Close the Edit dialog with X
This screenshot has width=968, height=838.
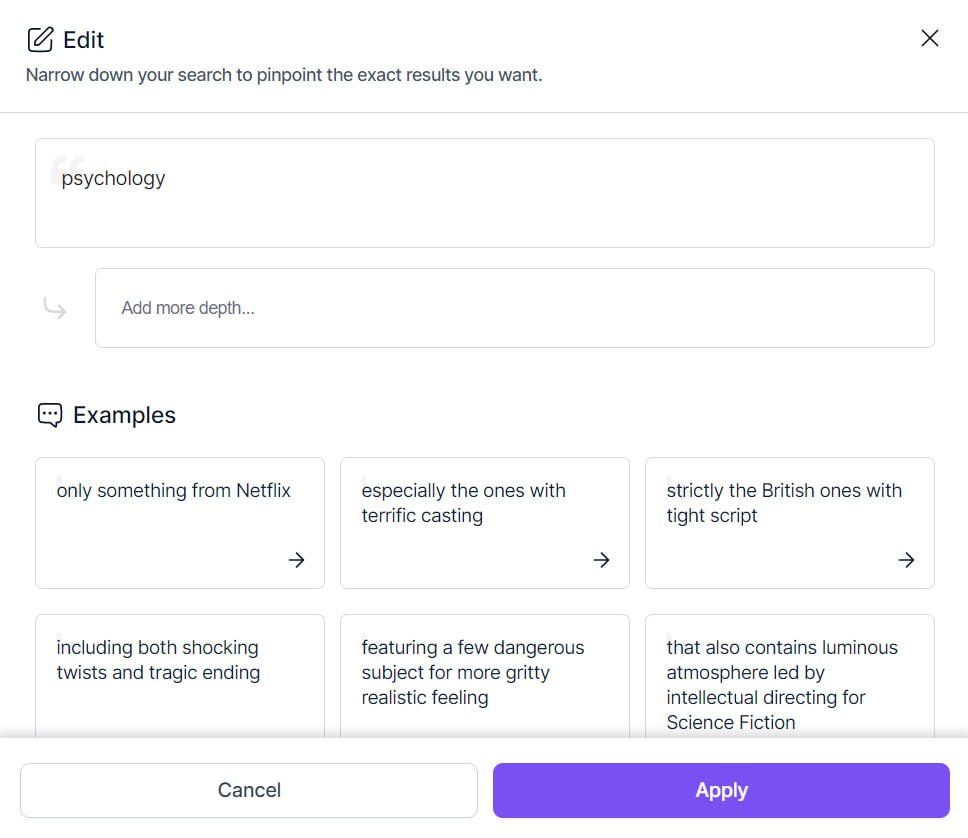(930, 38)
